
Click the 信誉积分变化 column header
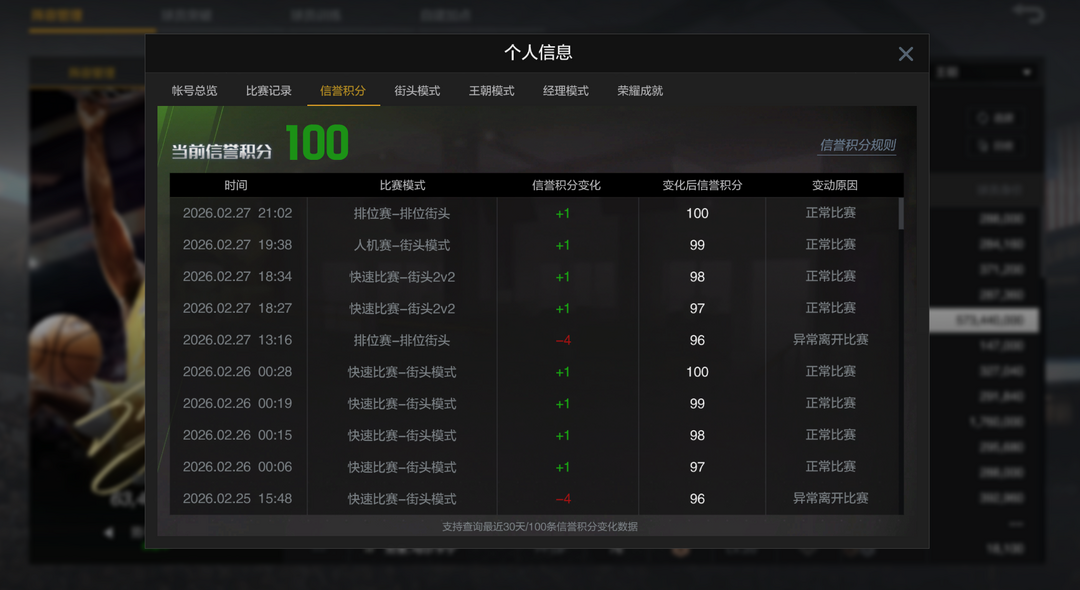pyautogui.click(x=566, y=185)
